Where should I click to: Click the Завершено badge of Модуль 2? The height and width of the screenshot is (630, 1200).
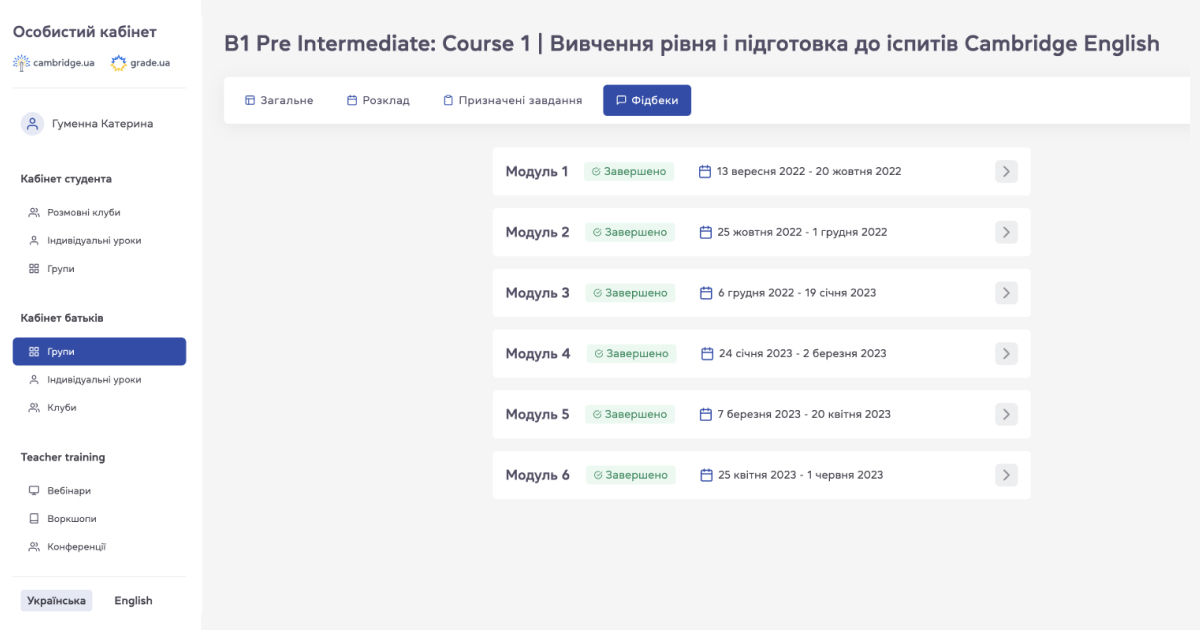[x=630, y=232]
